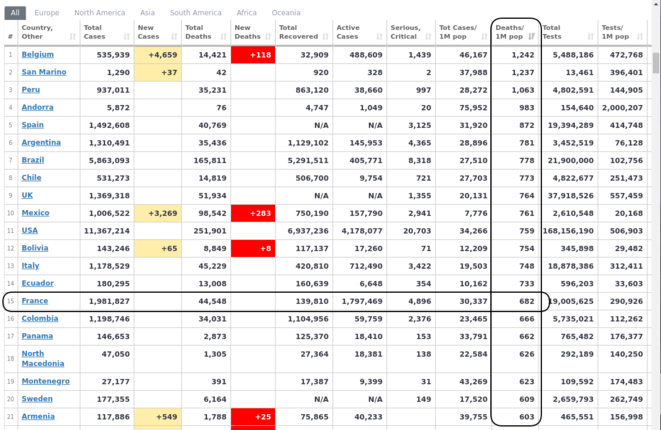Switch to the Europe tab
Image resolution: width=661 pixels, height=430 pixels.
click(x=47, y=13)
